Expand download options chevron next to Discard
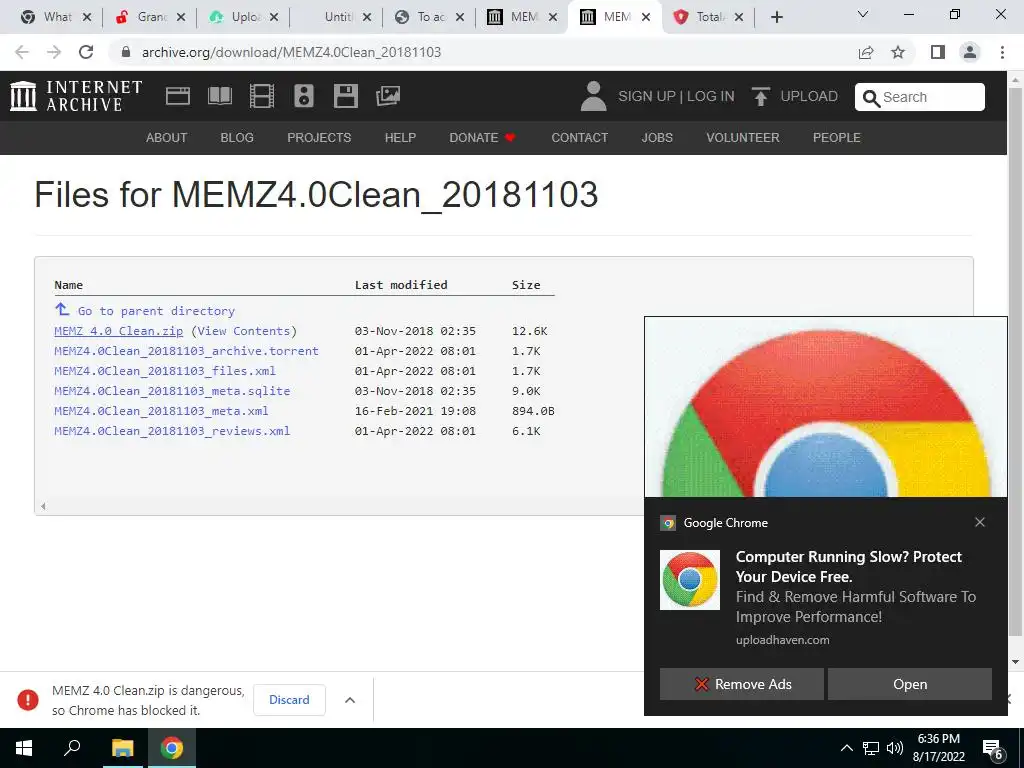This screenshot has height=768, width=1024. coord(350,700)
